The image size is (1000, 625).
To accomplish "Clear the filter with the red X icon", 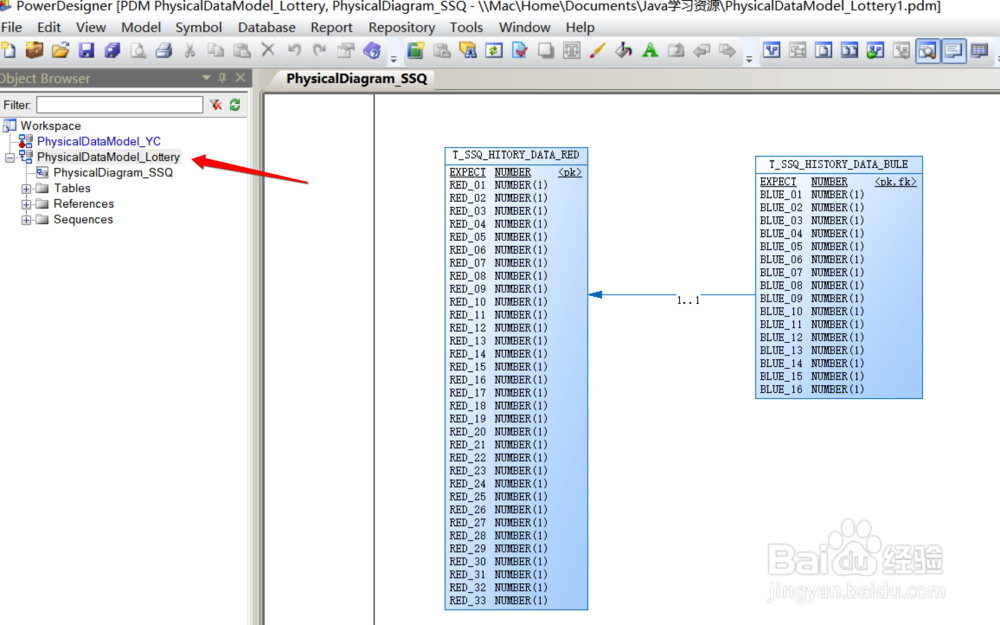I will click(216, 105).
